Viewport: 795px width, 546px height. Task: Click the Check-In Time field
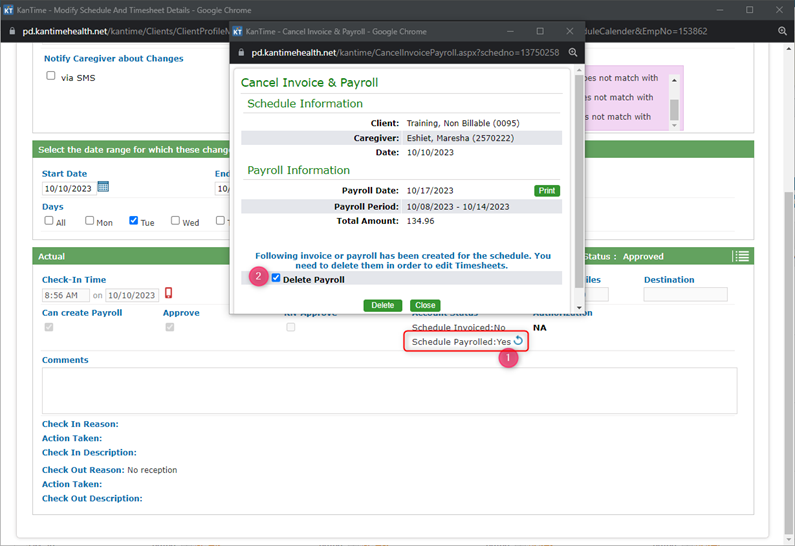coord(66,295)
